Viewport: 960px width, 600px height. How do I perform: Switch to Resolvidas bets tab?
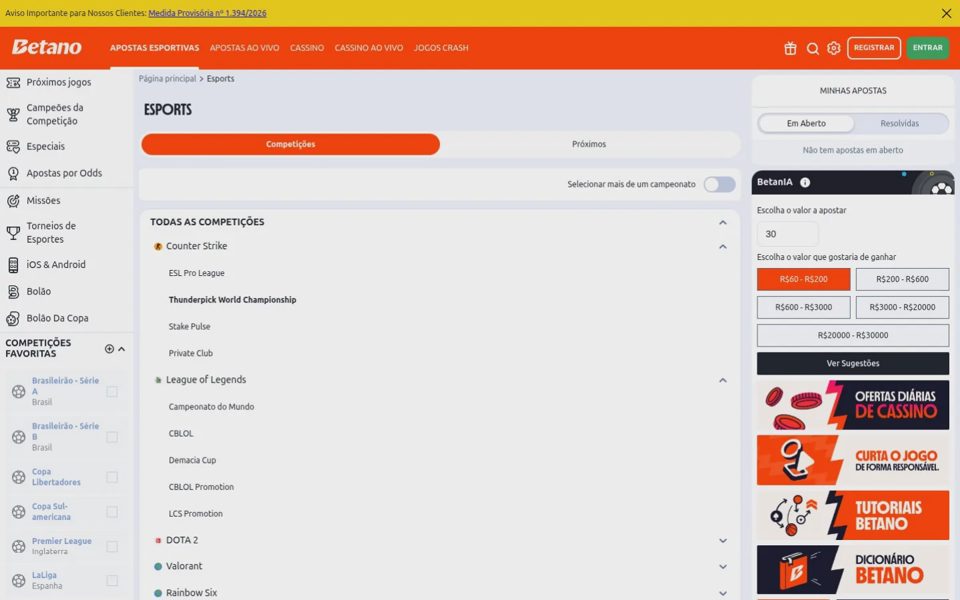click(x=899, y=124)
